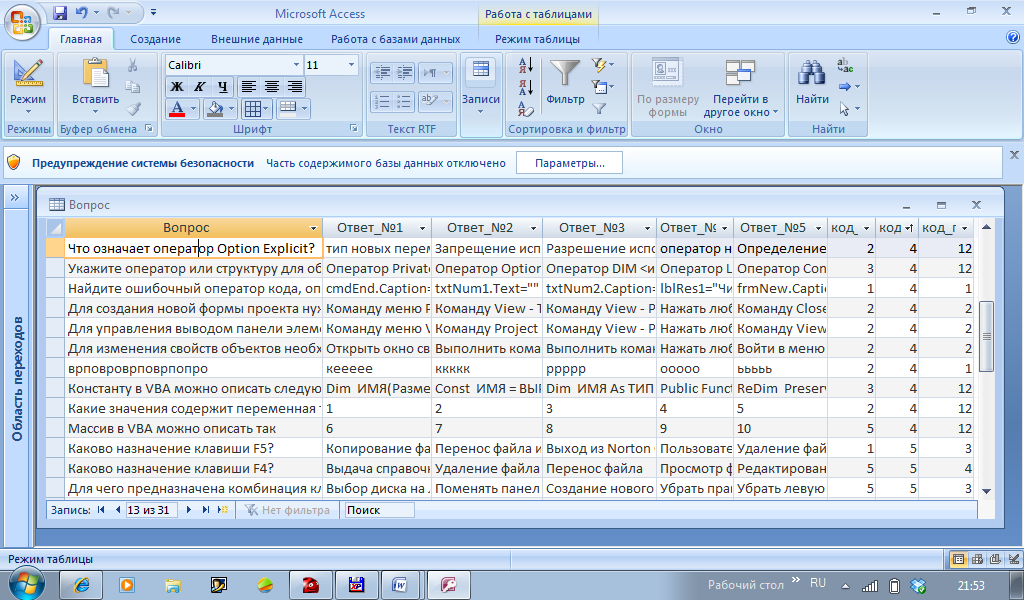
Task: Click Undo in Quick Access toolbar
Action: tap(82, 12)
